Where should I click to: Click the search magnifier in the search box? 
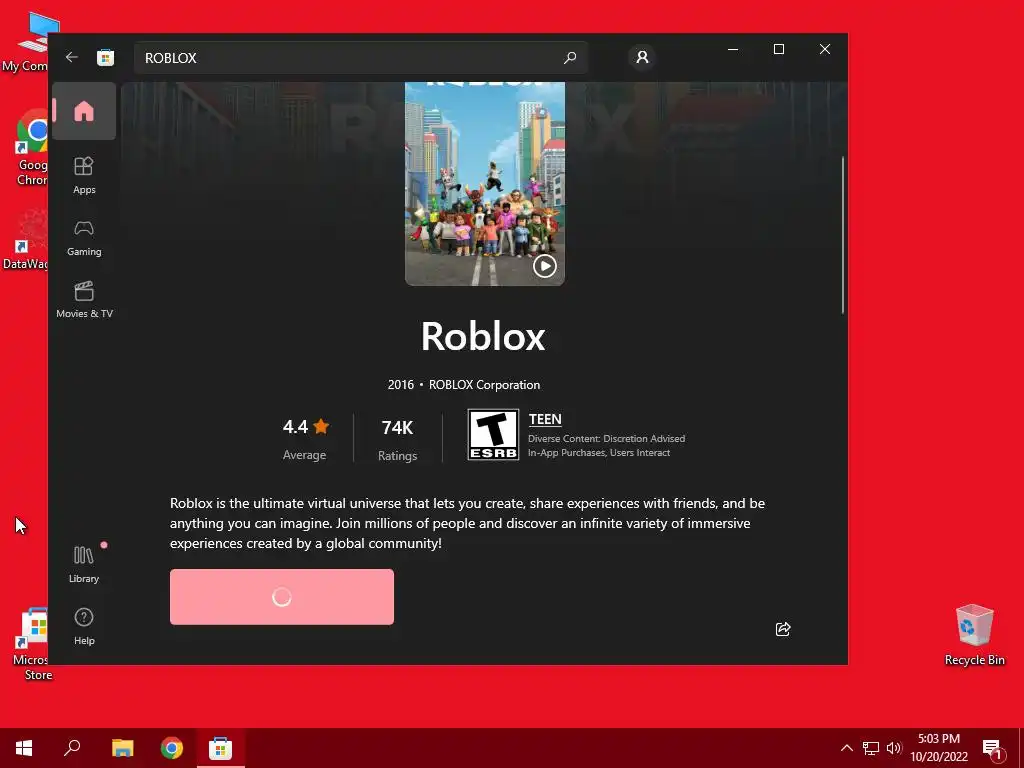tap(569, 57)
